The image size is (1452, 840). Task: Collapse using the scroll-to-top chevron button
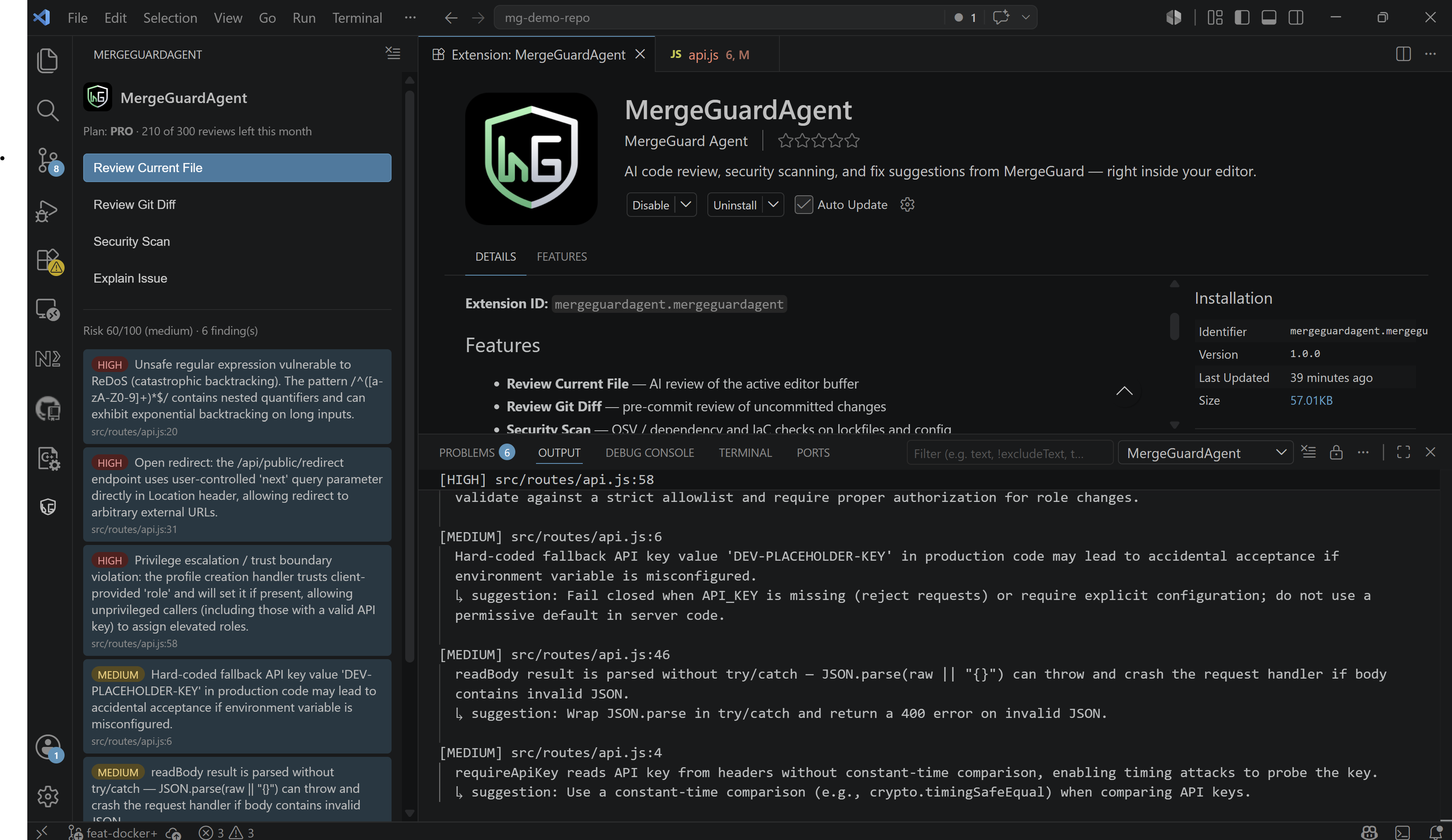pos(1124,391)
